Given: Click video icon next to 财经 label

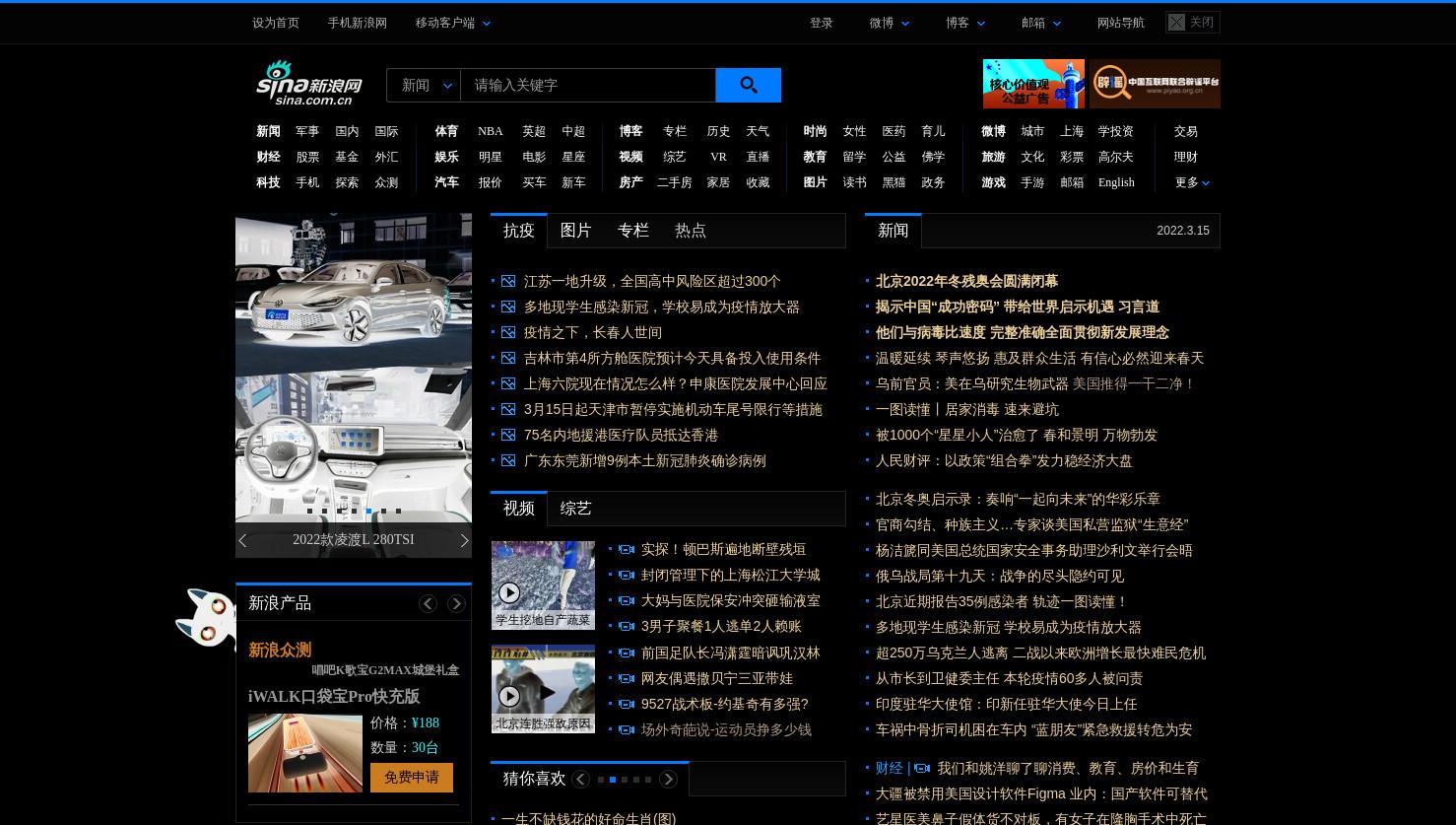Looking at the screenshot, I should click(922, 769).
